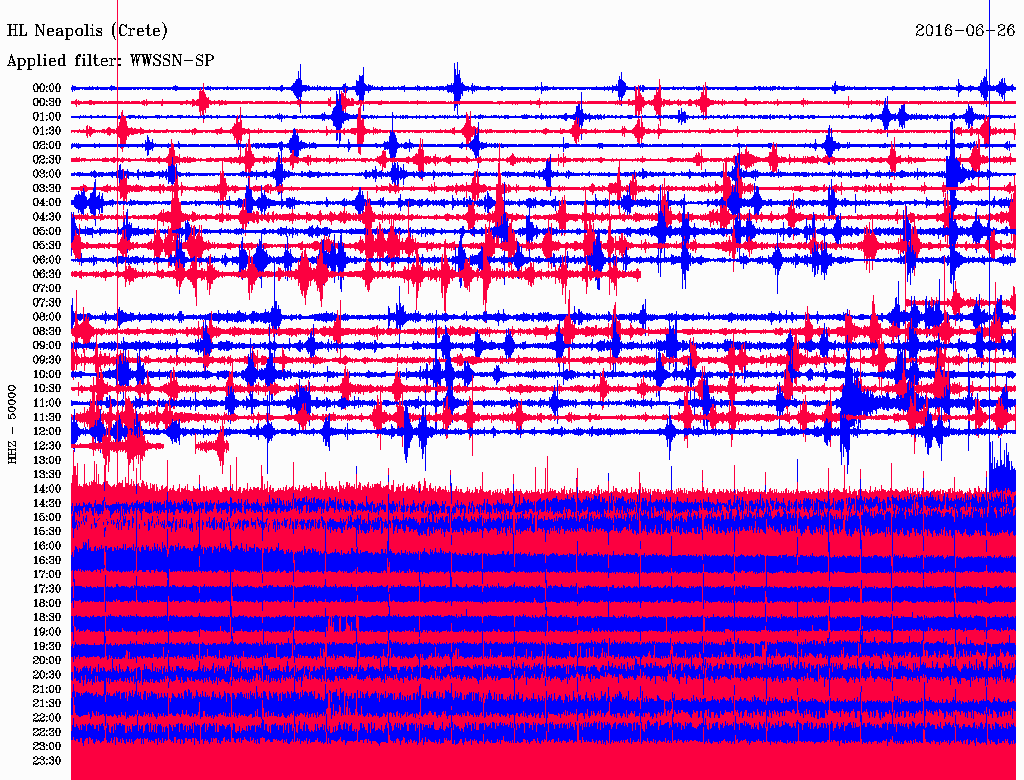The width and height of the screenshot is (1024, 780).
Task: Select the 07:00 time label
Action: click(x=47, y=288)
